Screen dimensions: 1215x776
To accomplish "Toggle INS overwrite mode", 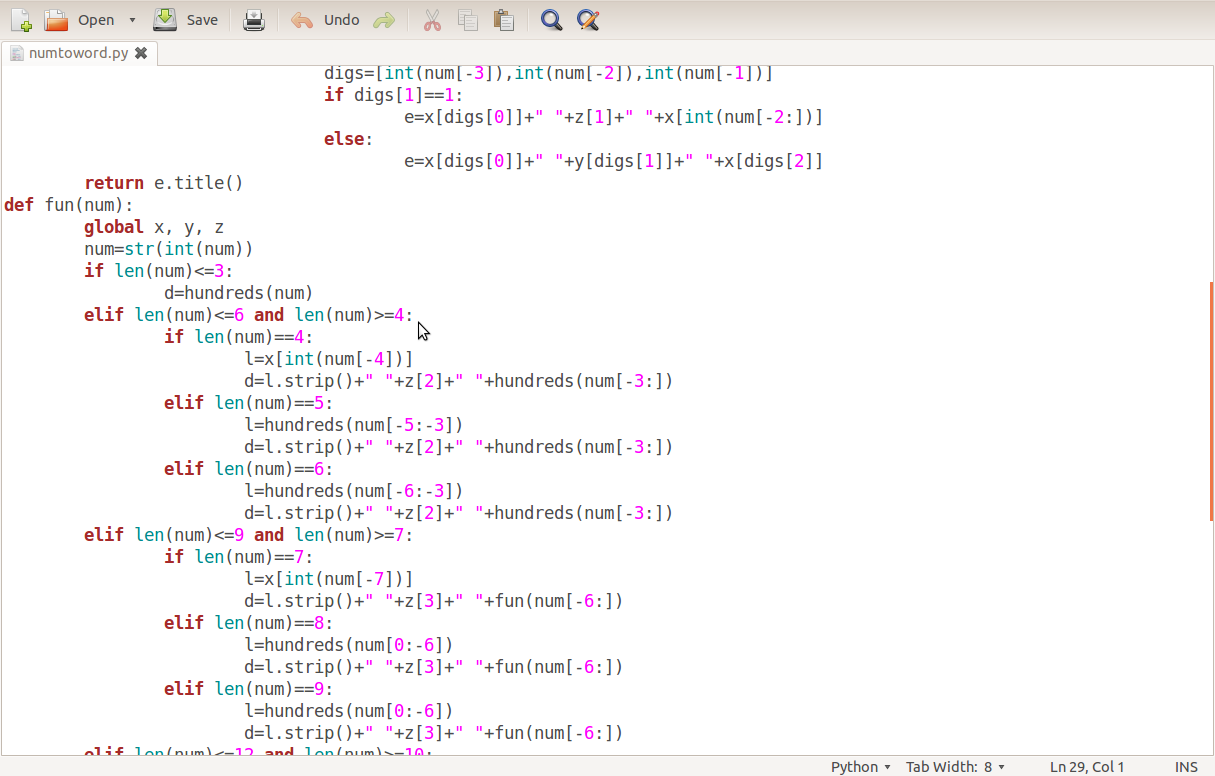I will click(1186, 766).
